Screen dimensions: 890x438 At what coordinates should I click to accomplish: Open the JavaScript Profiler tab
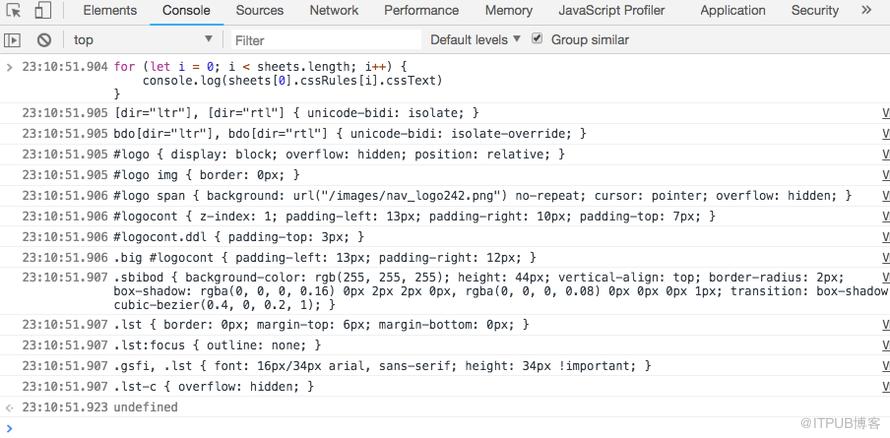click(611, 11)
